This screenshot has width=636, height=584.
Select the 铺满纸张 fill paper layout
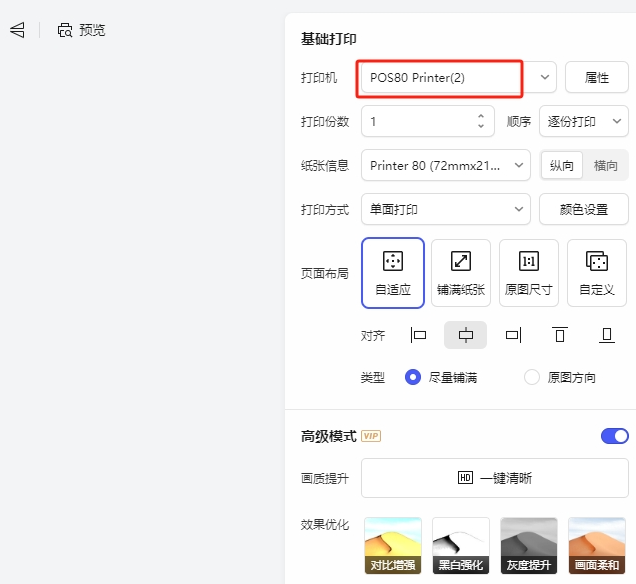pyautogui.click(x=461, y=271)
